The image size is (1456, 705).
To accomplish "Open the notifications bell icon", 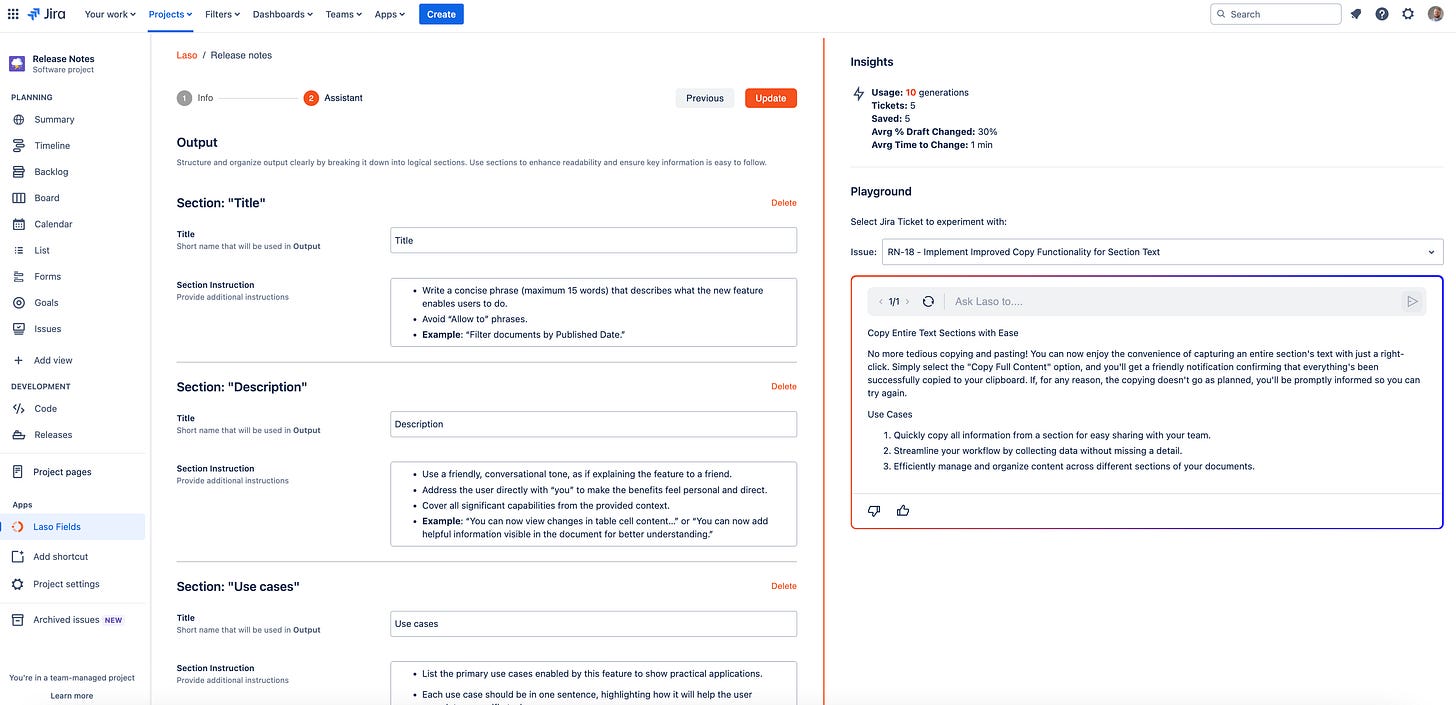I will tap(1356, 14).
